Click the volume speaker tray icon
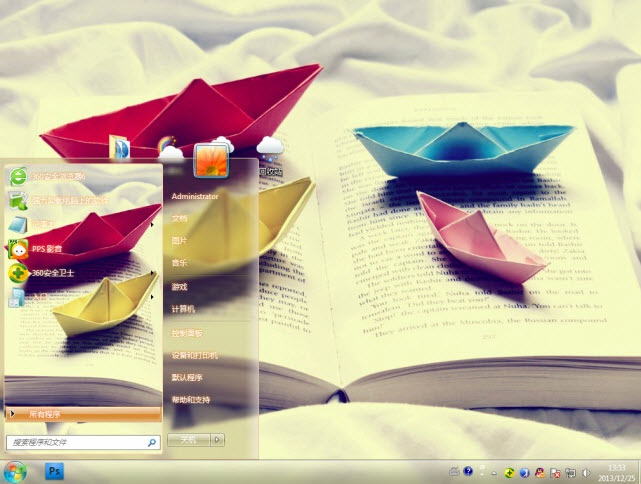The width and height of the screenshot is (641, 484). (x=586, y=473)
